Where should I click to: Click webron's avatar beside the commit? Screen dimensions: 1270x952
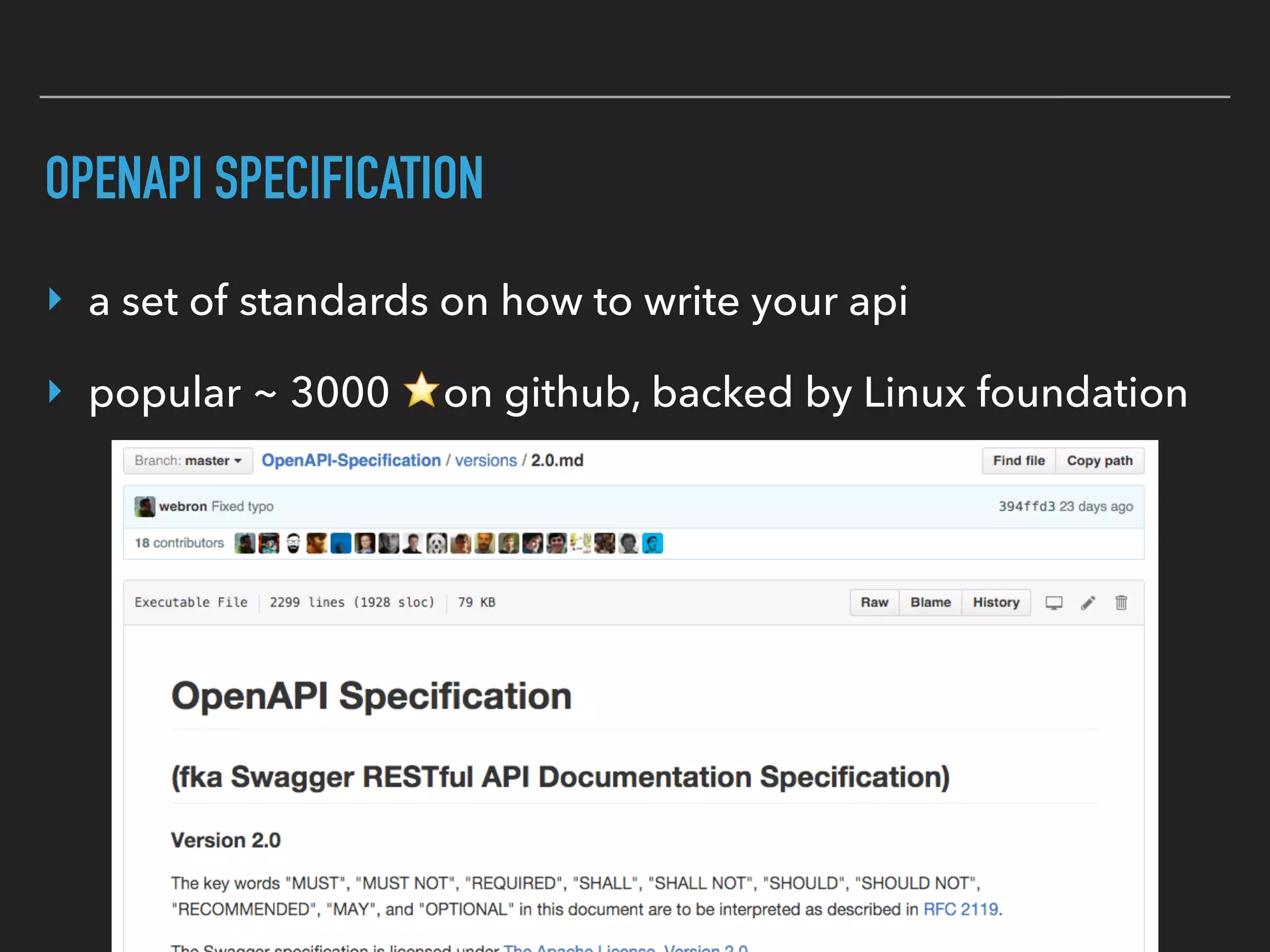[x=144, y=506]
